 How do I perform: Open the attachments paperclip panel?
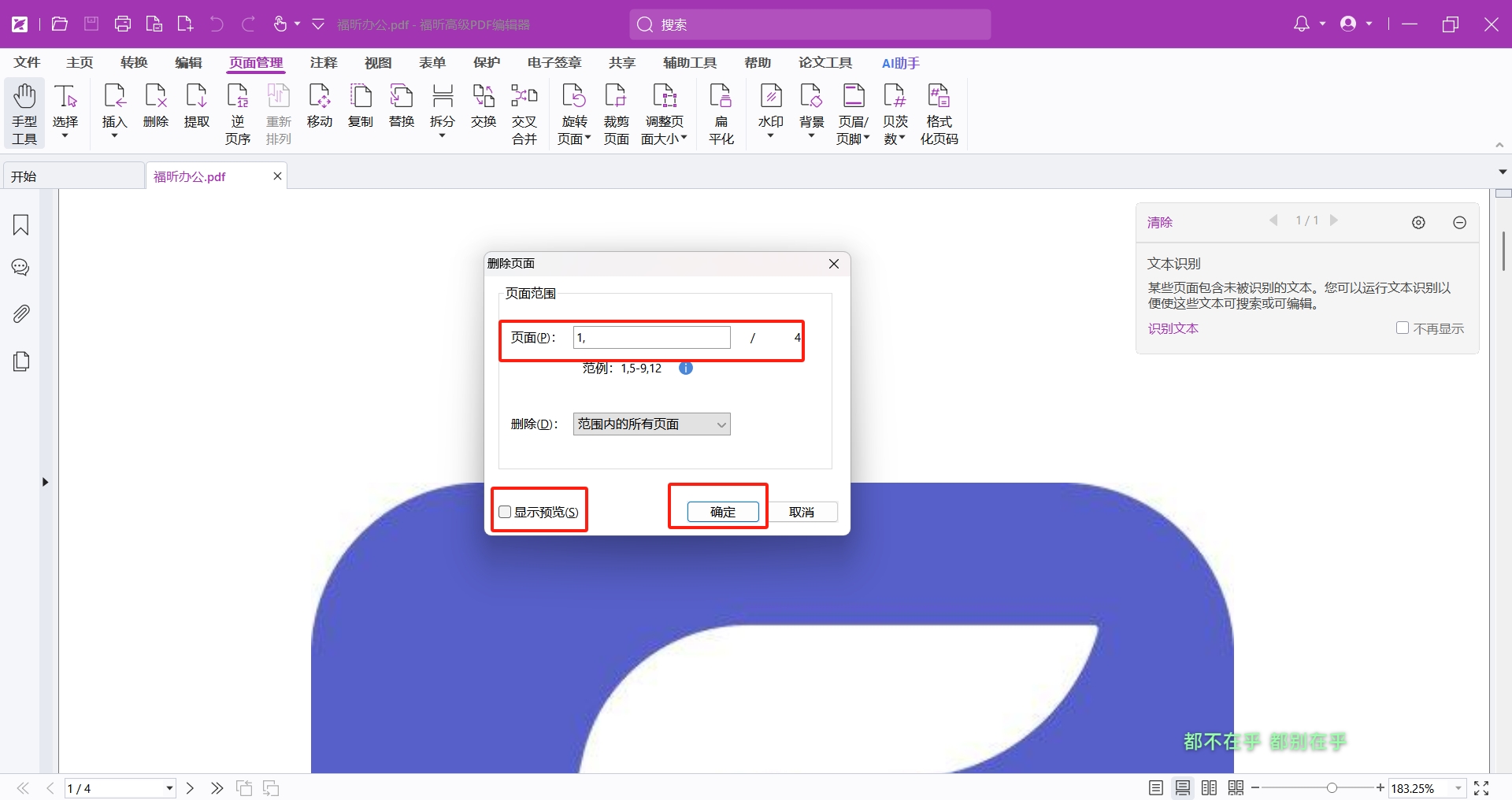(21, 314)
